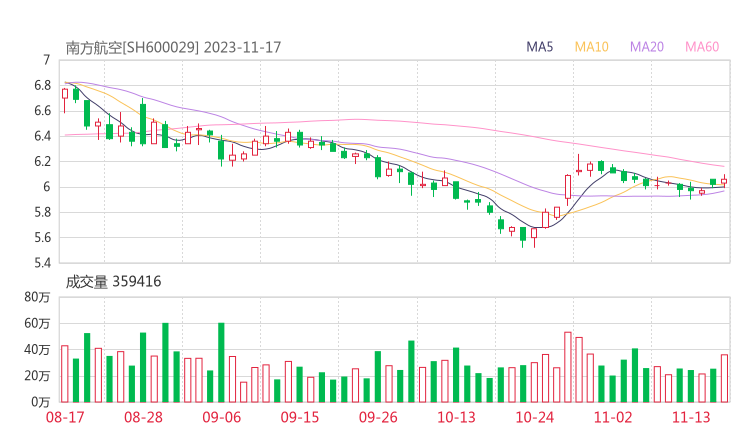Viewport: 740px width, 440px height.
Task: Click the 10-24 date axis label
Action: pos(534,417)
